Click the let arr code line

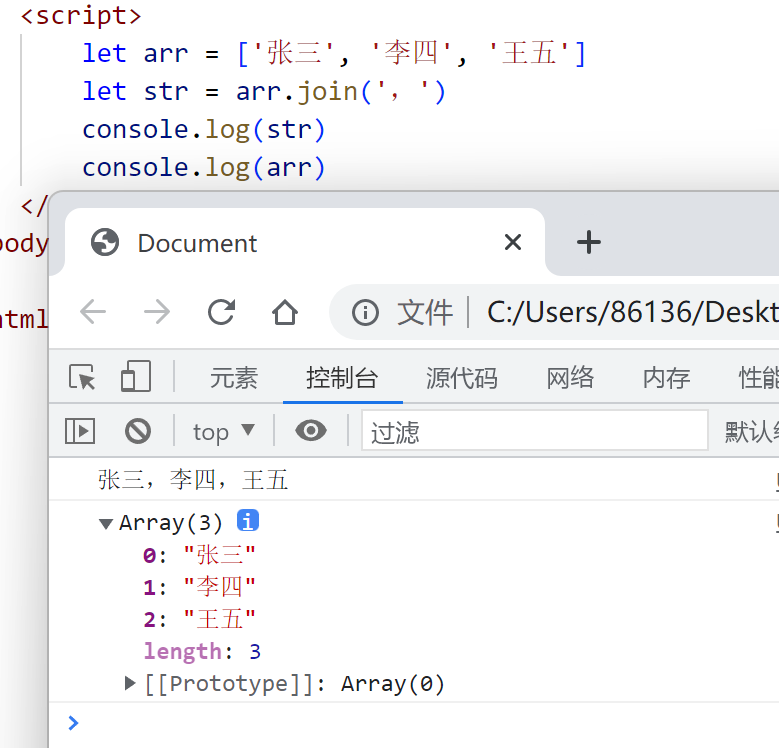334,53
